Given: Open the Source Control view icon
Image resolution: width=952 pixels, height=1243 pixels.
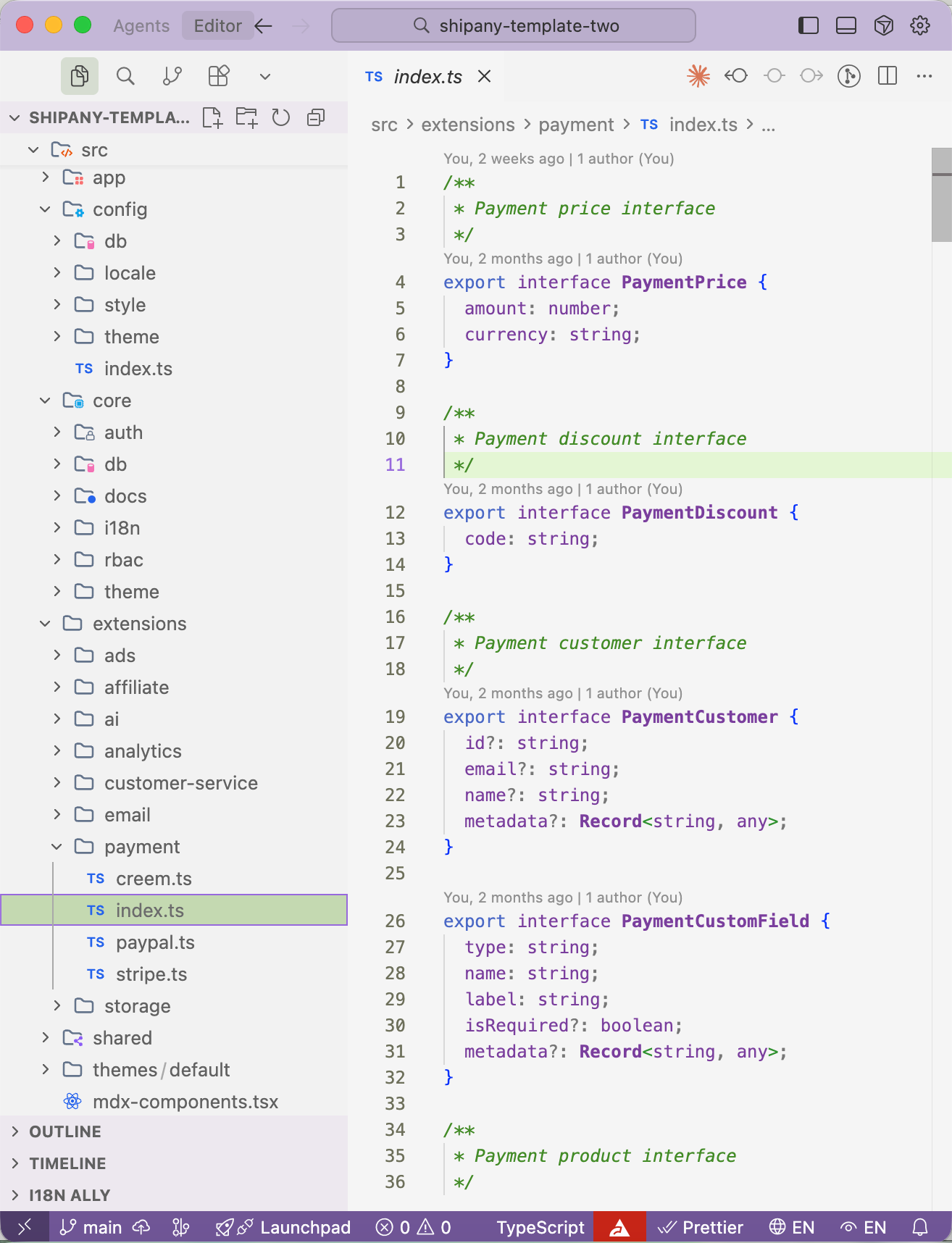Looking at the screenshot, I should point(172,76).
